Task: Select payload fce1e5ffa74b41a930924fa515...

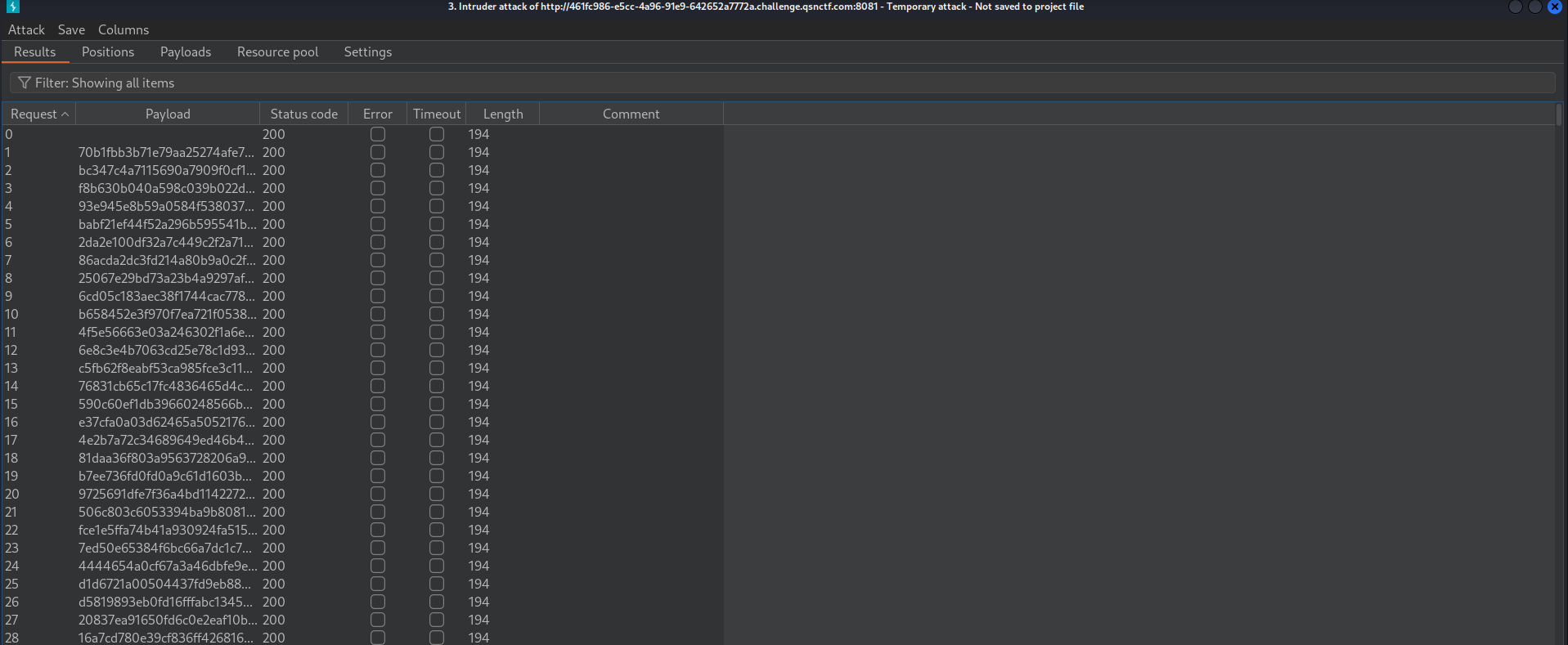Action: coord(167,530)
